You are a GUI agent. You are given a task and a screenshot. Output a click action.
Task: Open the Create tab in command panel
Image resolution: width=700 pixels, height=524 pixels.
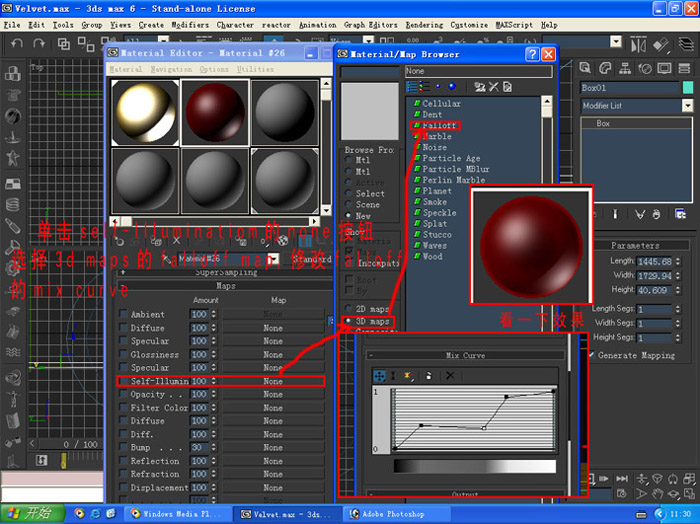coord(585,68)
